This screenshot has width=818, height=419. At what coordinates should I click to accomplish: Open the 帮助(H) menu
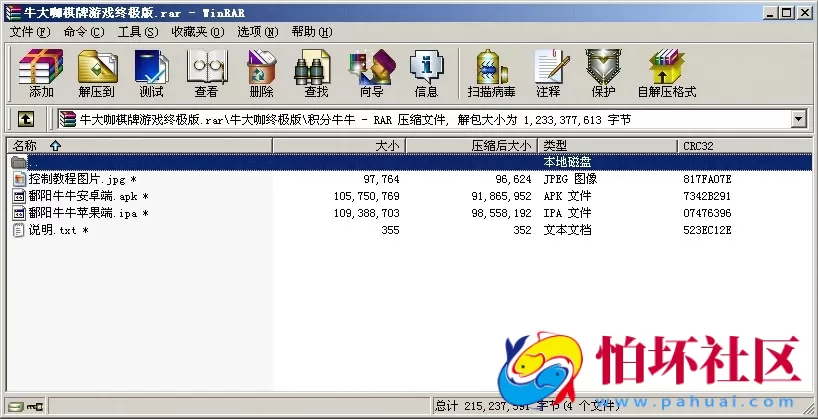[x=312, y=32]
